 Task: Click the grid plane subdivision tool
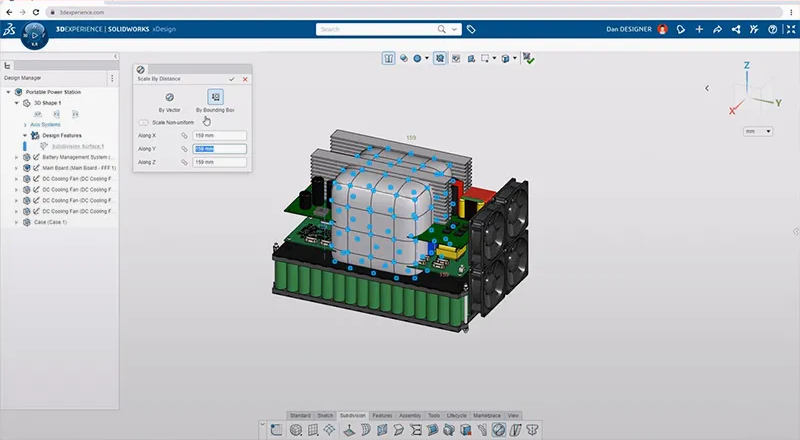click(313, 430)
